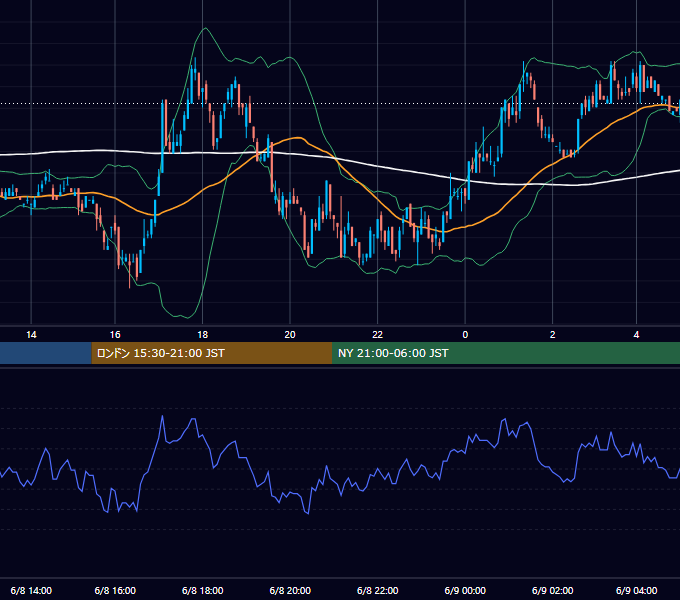Click the 14 hour label on price chart axis
This screenshot has height=600, width=680.
(x=31, y=335)
